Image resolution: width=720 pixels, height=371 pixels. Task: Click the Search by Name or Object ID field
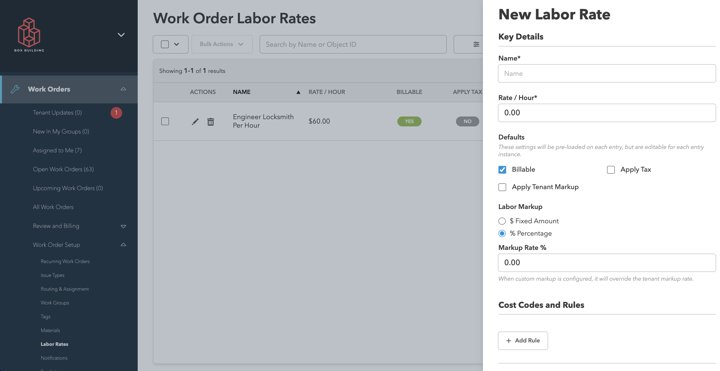353,44
